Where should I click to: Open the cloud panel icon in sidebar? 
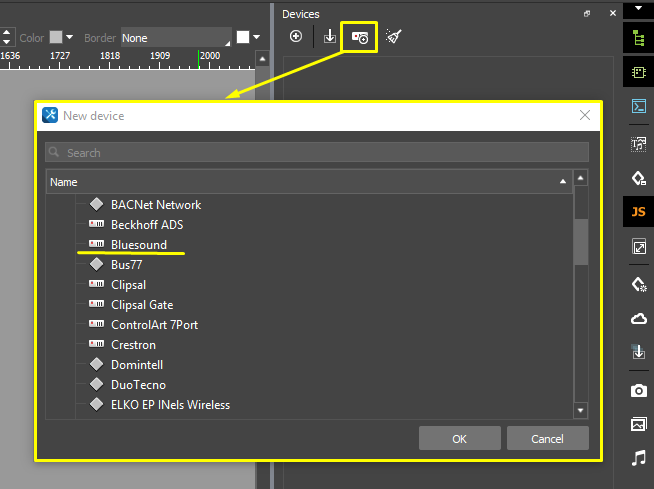tap(638, 318)
